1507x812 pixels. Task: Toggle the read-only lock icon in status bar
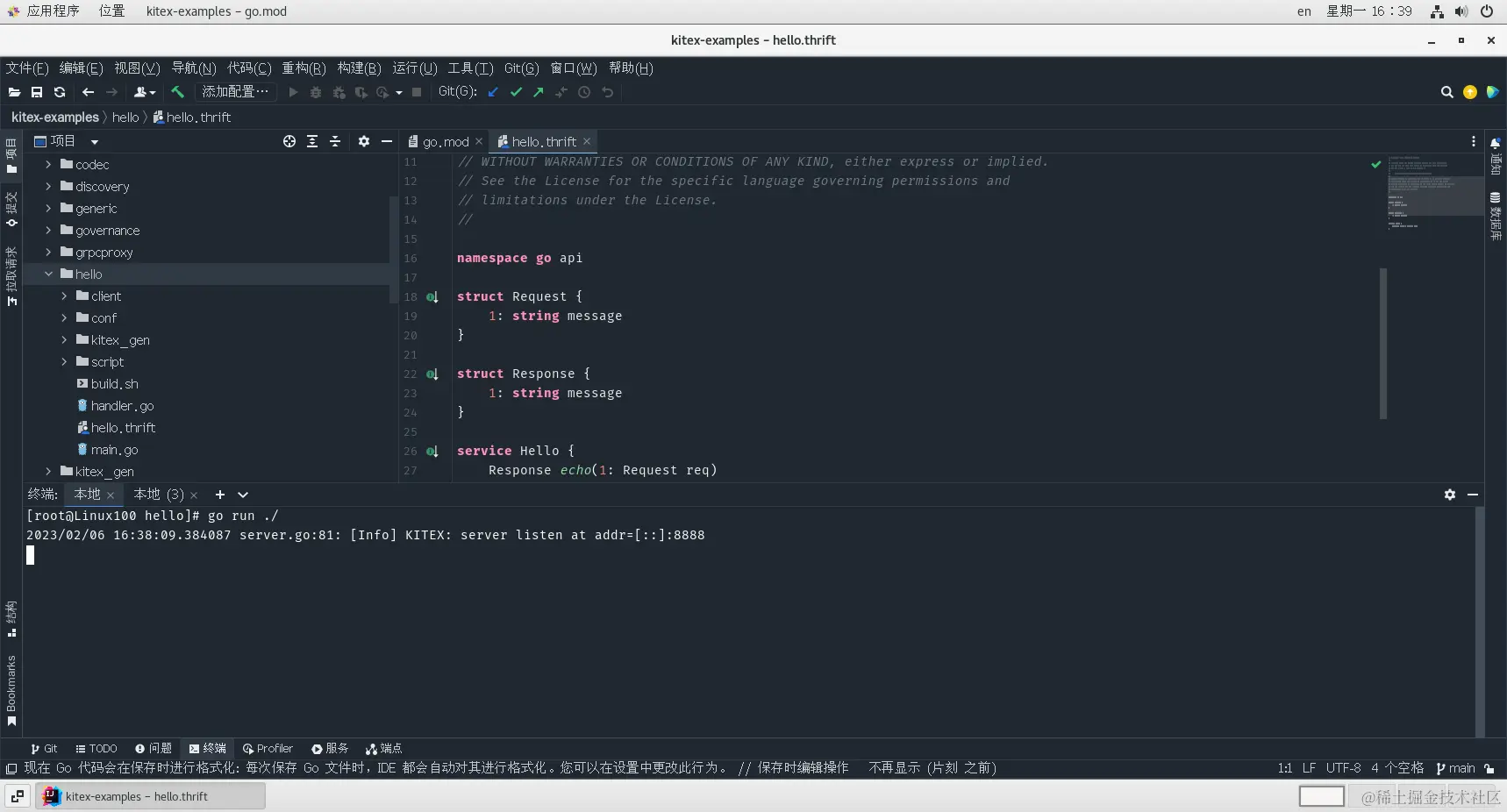[1489, 769]
